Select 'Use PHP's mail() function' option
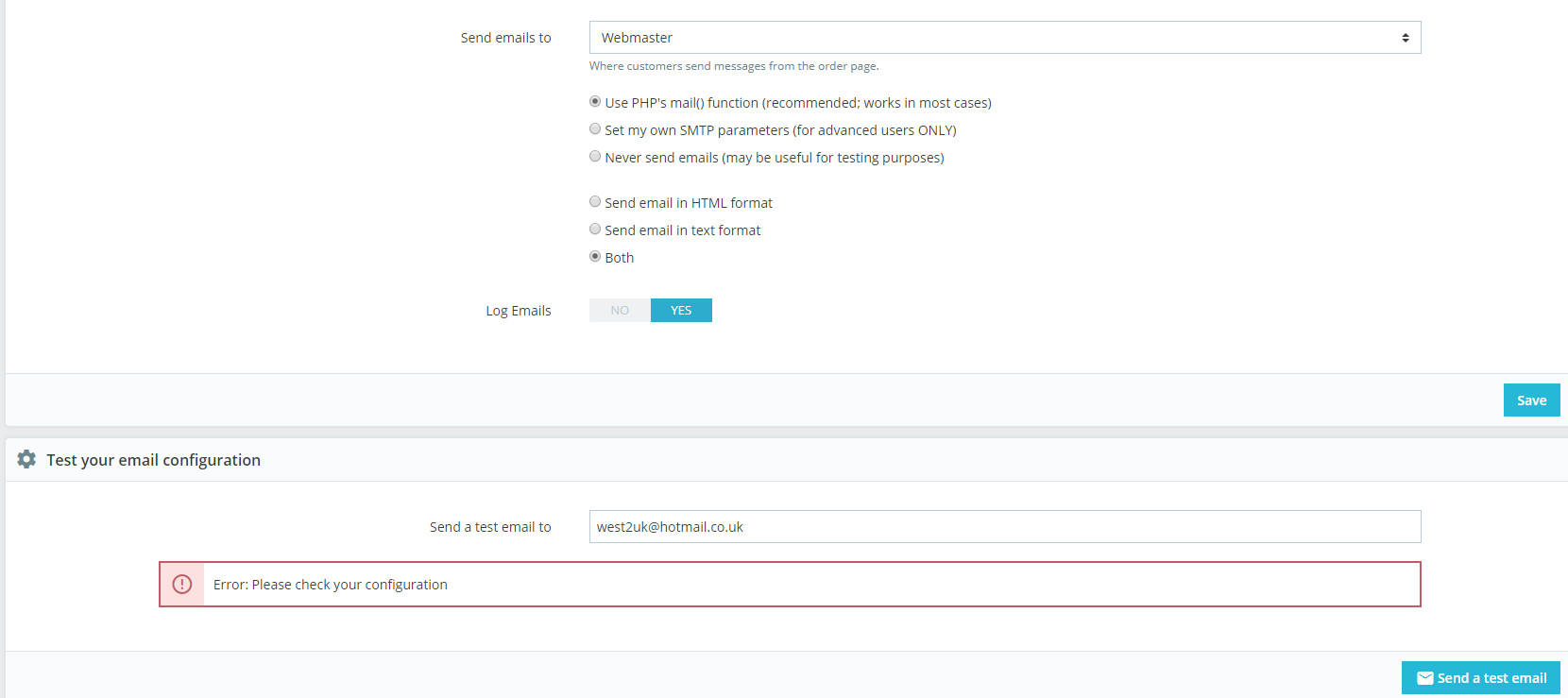Screen dimensions: 1568x698 [595, 102]
